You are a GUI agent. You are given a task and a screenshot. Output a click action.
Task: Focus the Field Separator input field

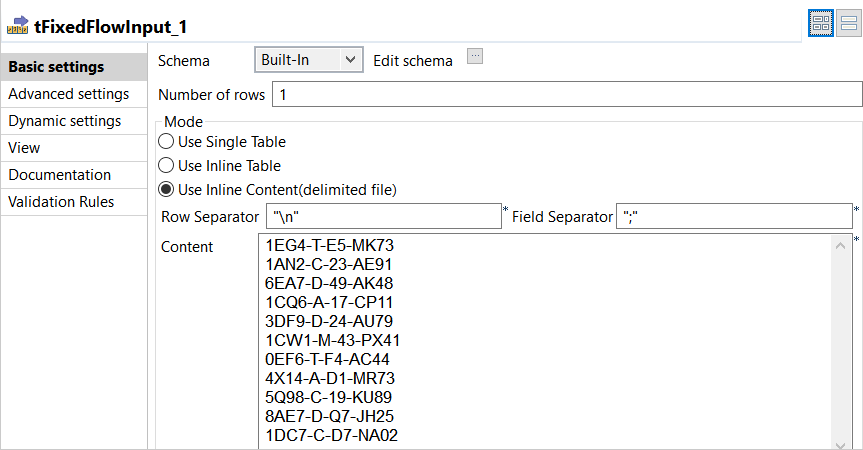(x=734, y=216)
